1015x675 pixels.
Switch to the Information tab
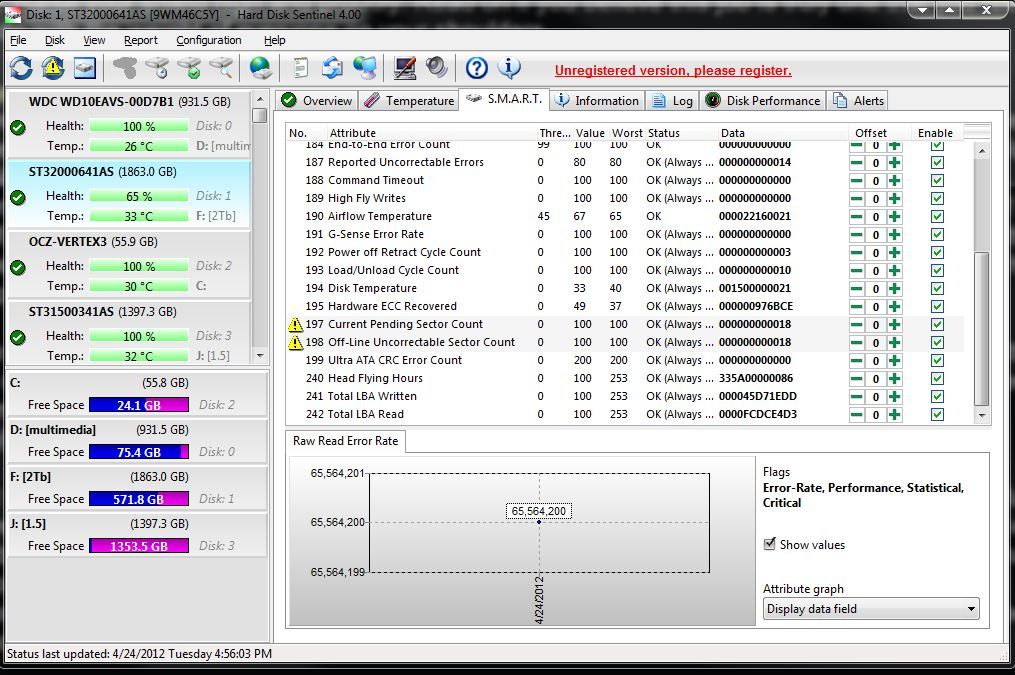point(597,100)
